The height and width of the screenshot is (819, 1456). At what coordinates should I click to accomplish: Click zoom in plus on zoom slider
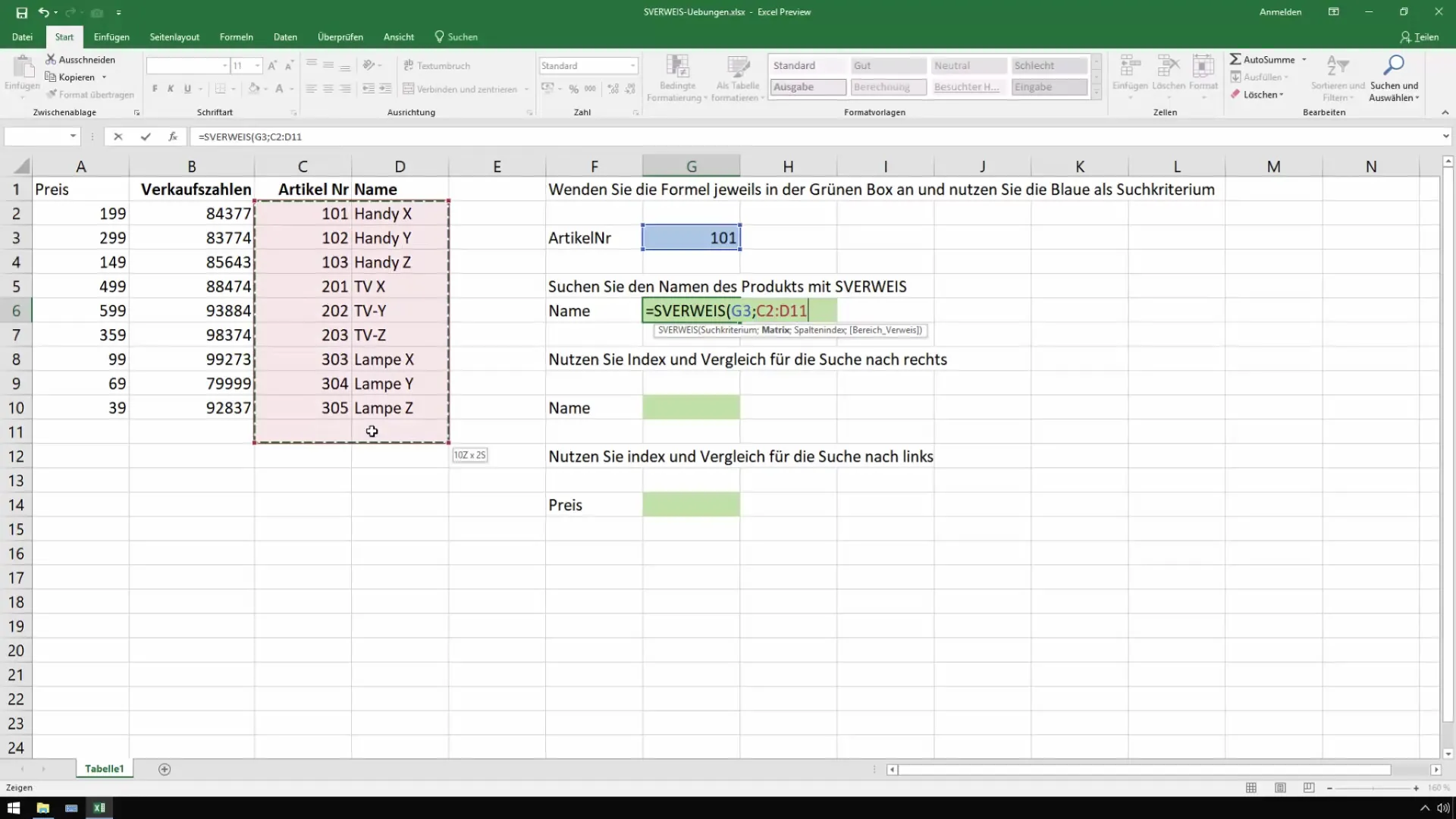click(1416, 789)
